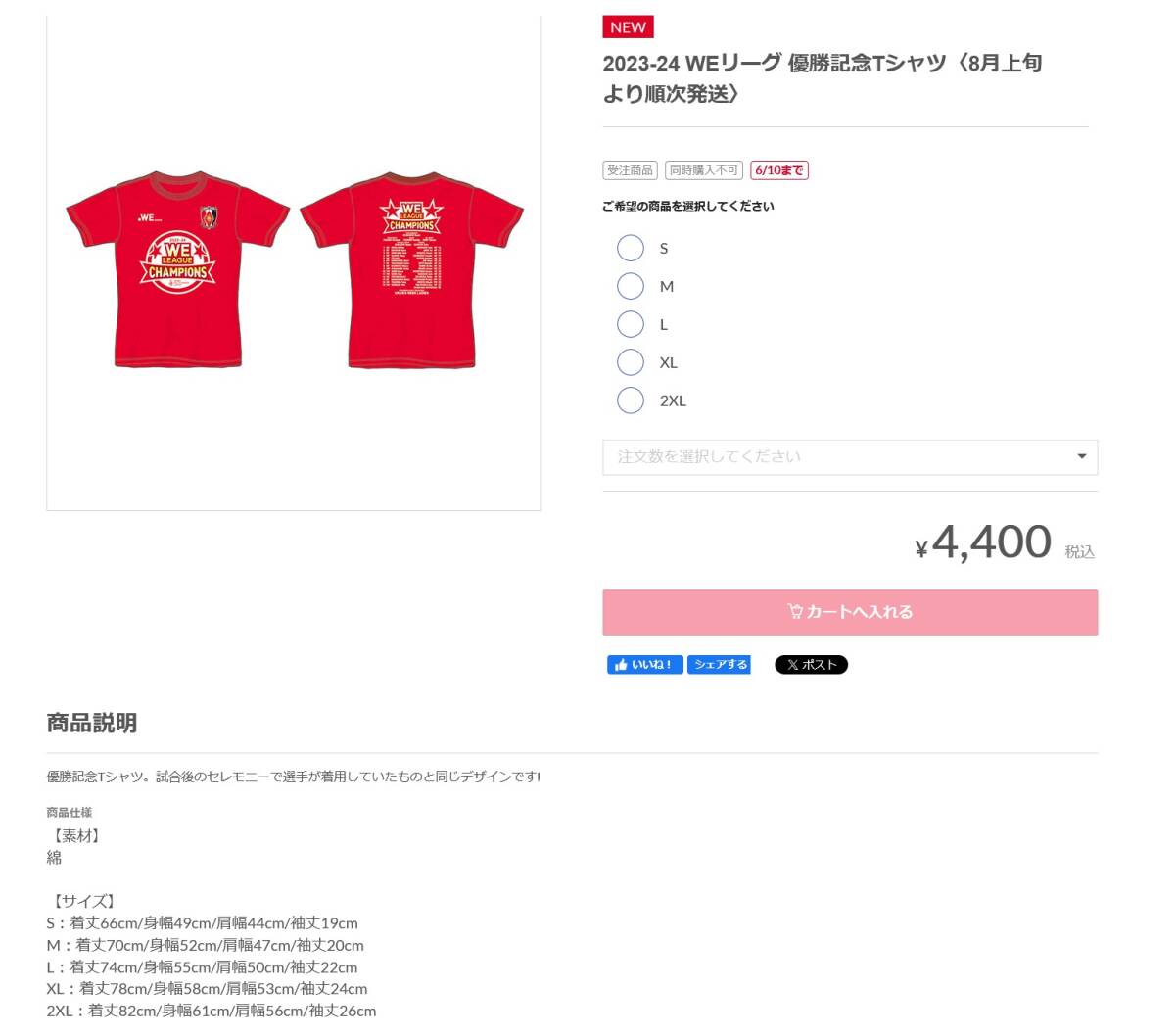The image size is (1175, 1036).
Task: Click Facebook シェアする share button
Action: 719,665
